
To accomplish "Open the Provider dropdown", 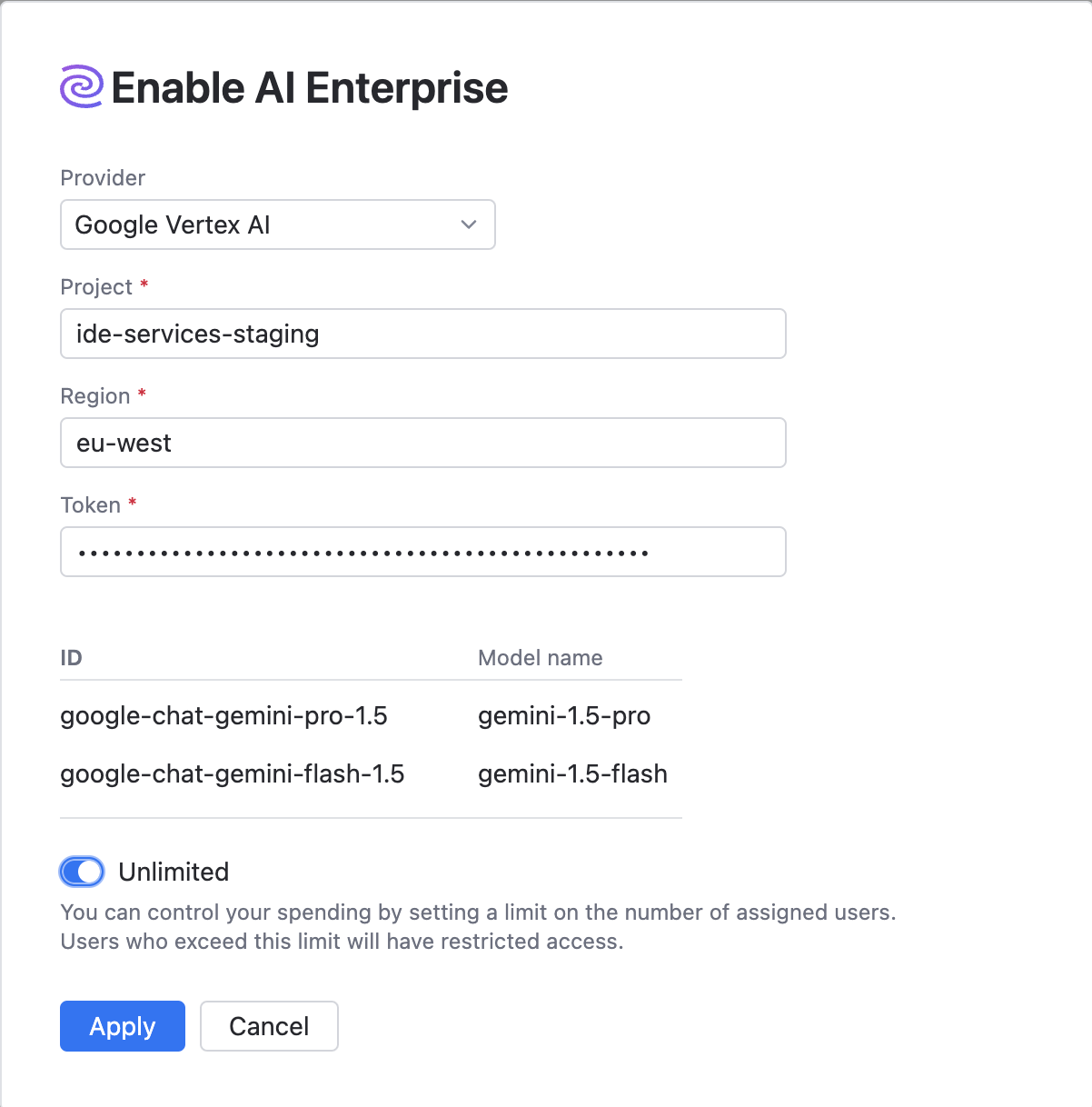I will 277,224.
